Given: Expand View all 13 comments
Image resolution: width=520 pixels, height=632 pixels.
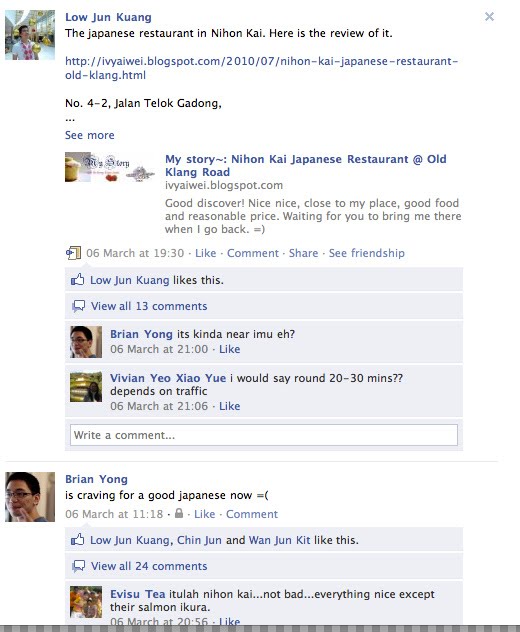Looking at the screenshot, I should [x=149, y=306].
